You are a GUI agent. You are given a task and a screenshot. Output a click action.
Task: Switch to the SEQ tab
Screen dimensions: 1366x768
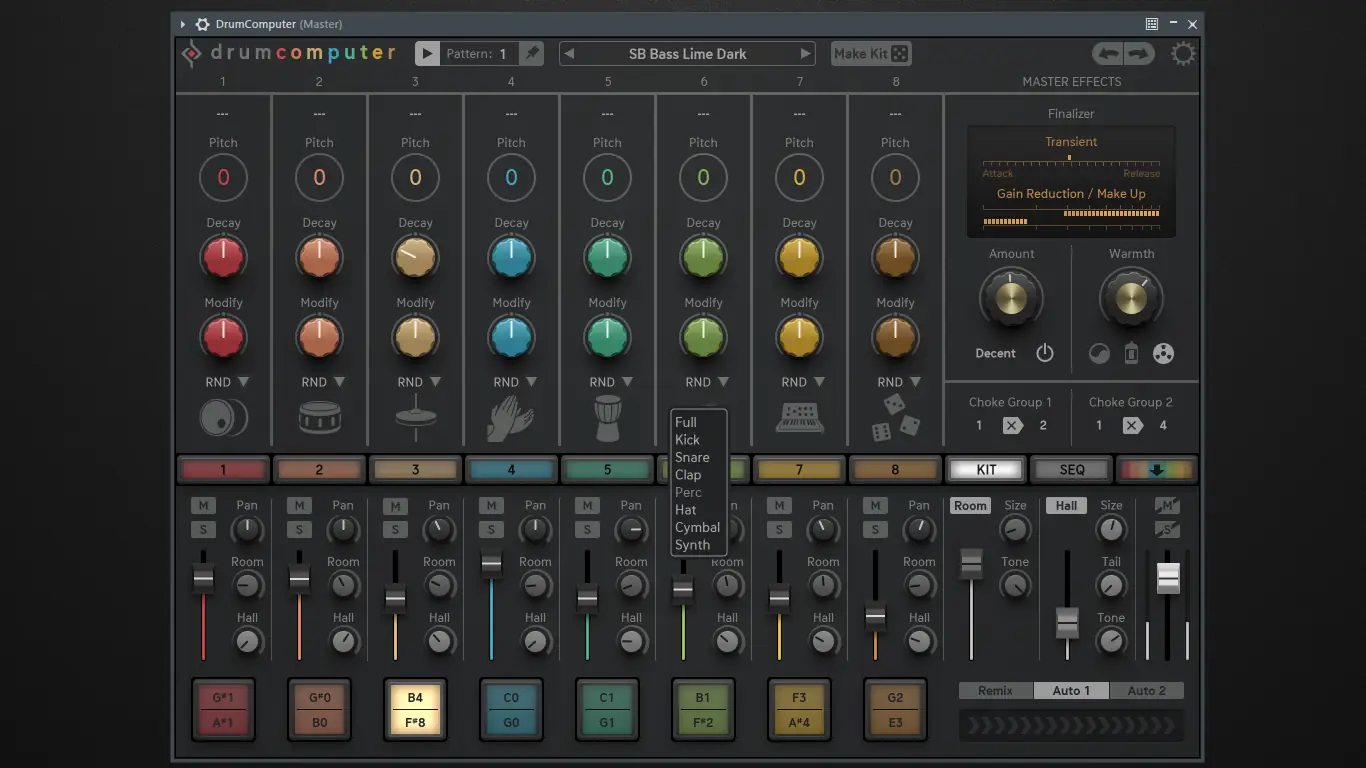click(x=1071, y=469)
